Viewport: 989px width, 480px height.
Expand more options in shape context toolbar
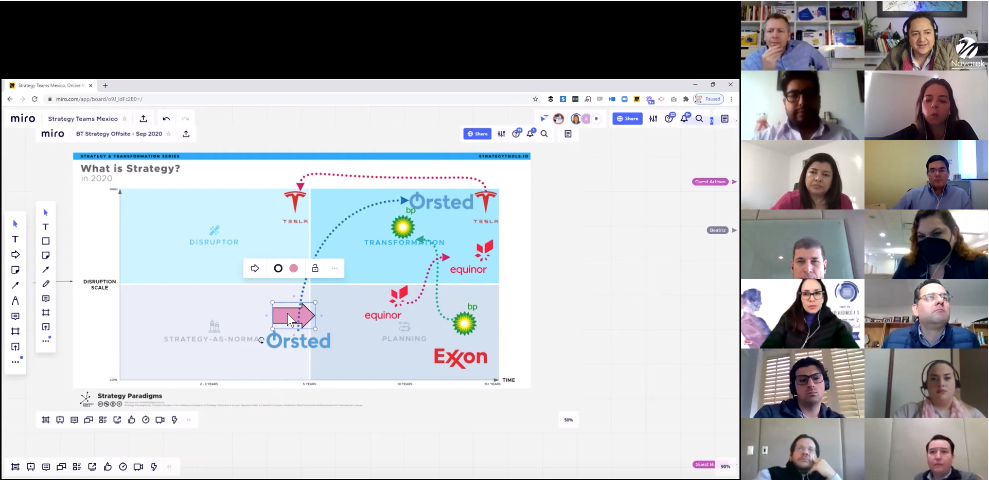click(x=334, y=268)
